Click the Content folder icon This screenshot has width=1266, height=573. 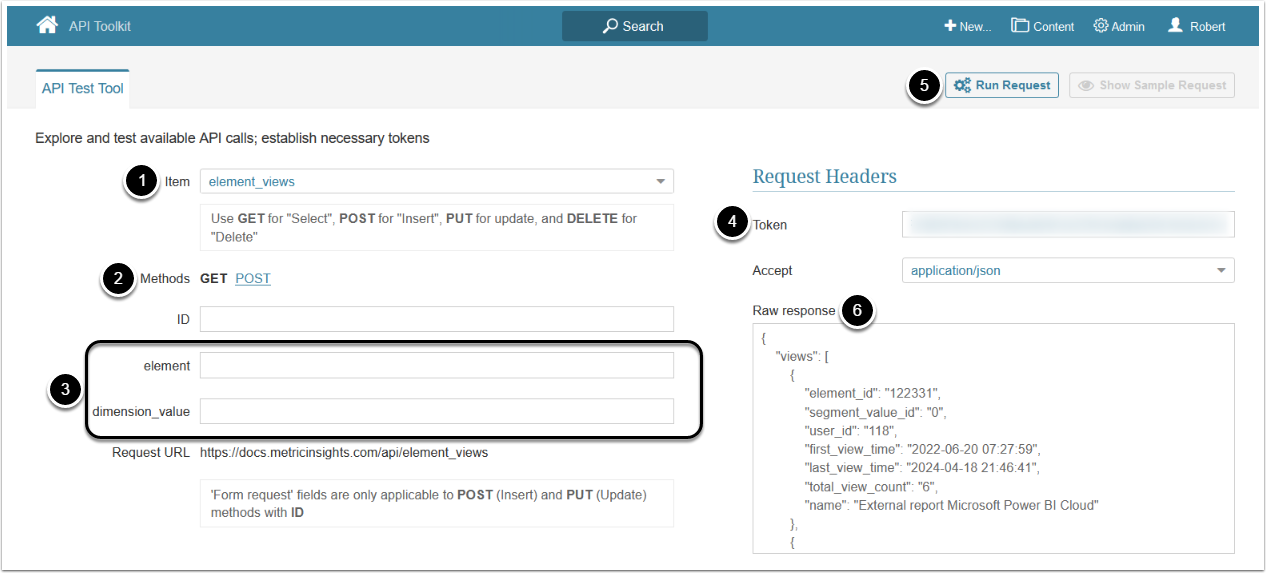[x=1020, y=26]
